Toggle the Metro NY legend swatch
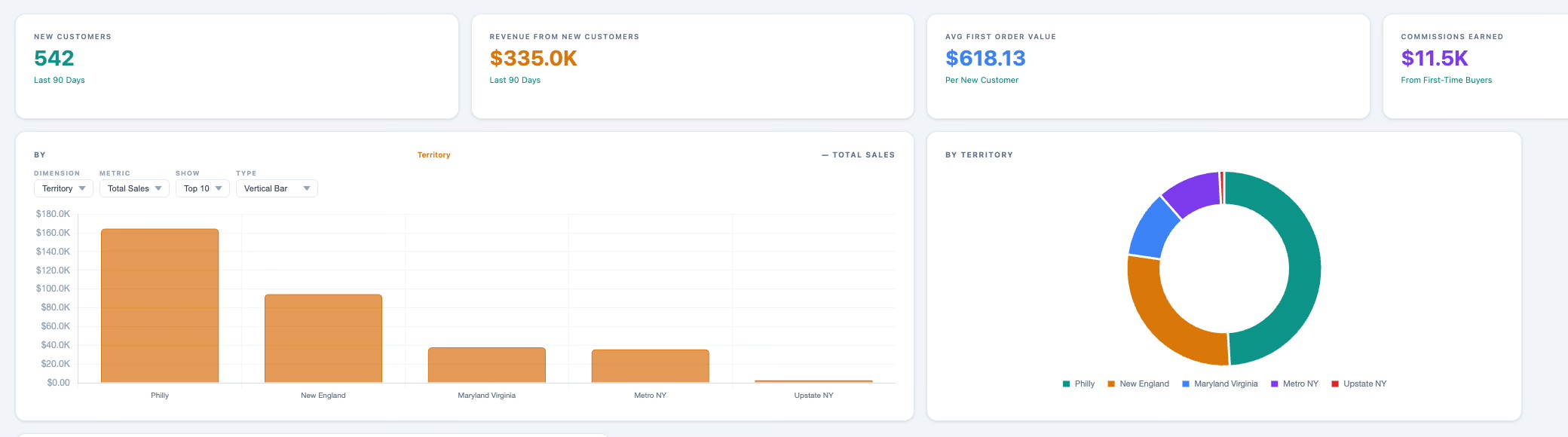This screenshot has height=437, width=1568. tap(1275, 384)
